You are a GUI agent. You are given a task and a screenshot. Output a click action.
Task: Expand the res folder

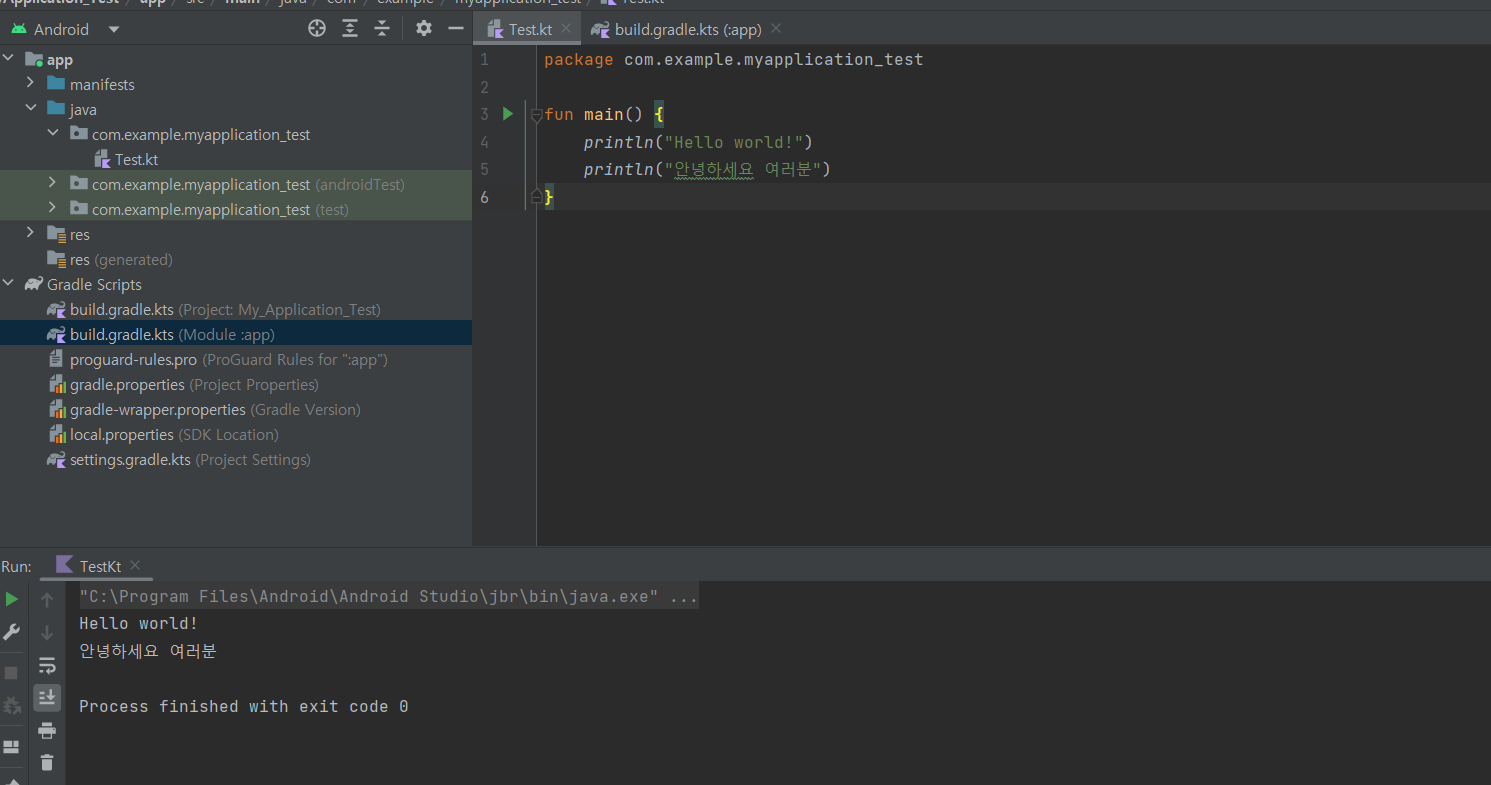click(31, 234)
